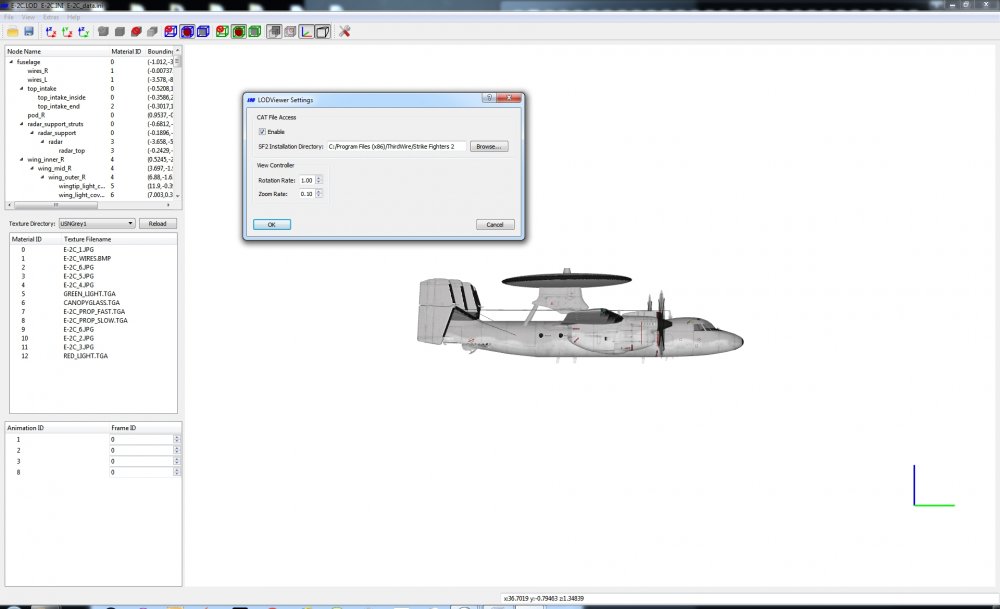Increase the Rotation Rate stepper

tap(319, 178)
